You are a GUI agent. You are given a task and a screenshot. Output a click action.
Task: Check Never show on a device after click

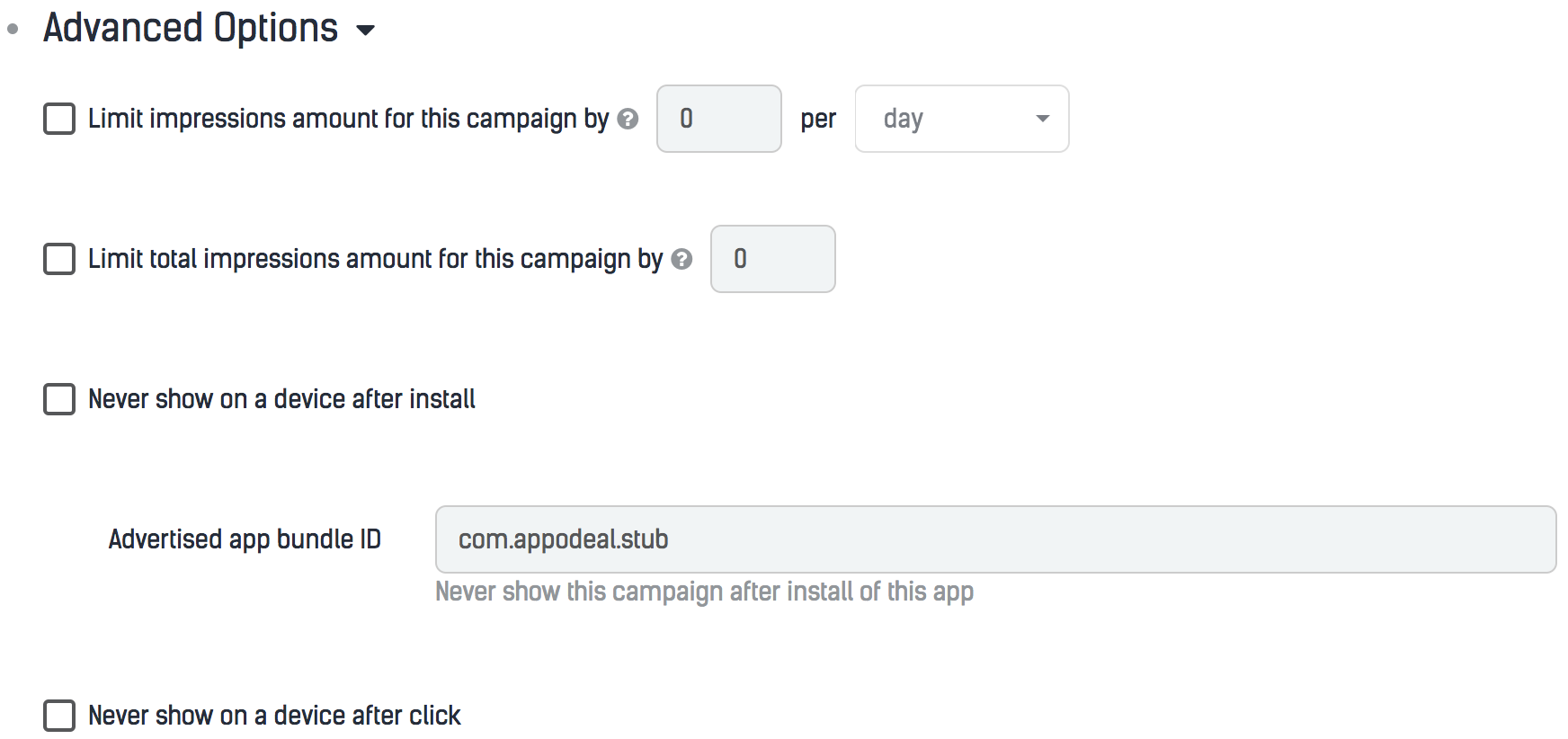point(59,716)
